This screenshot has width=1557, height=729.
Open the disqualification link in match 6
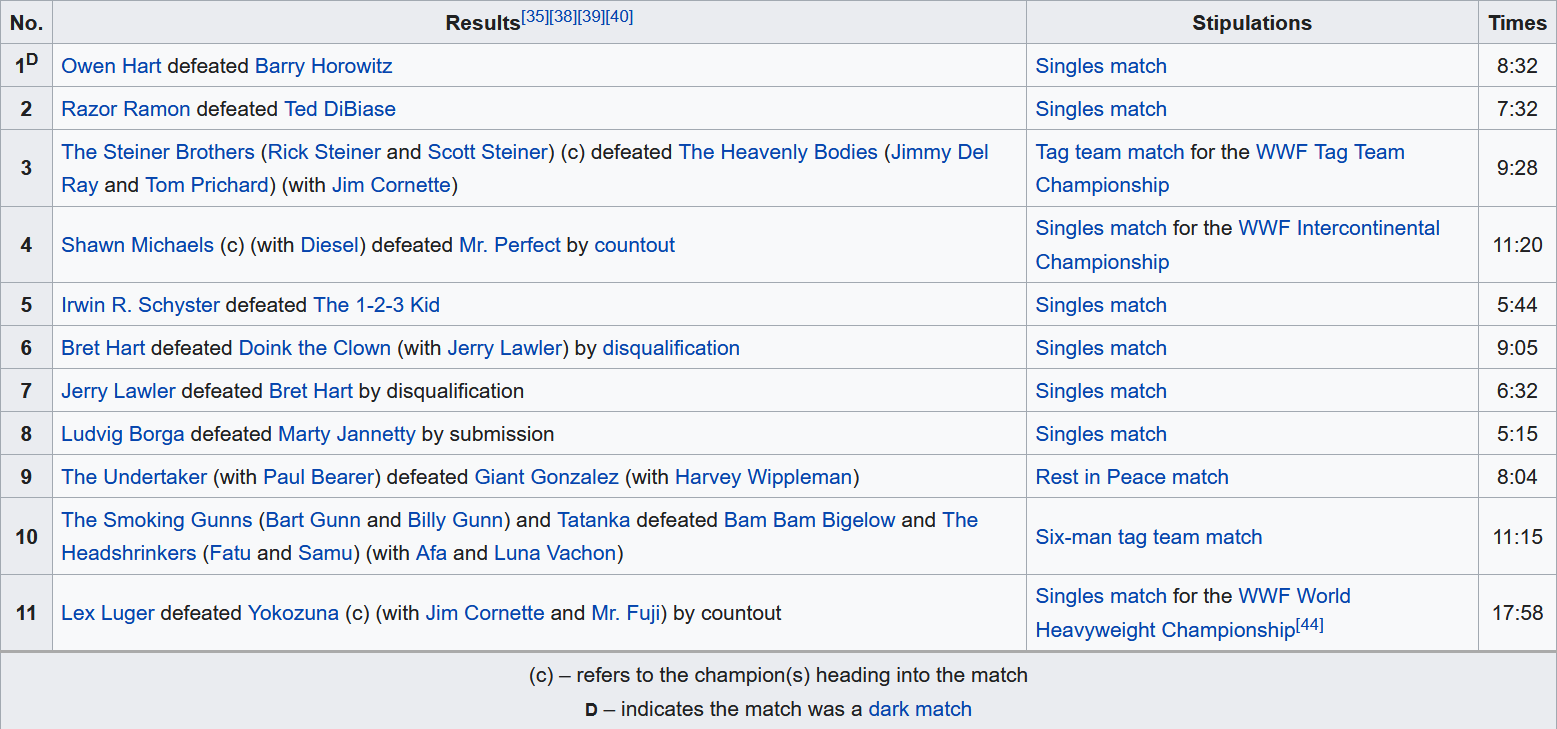671,348
